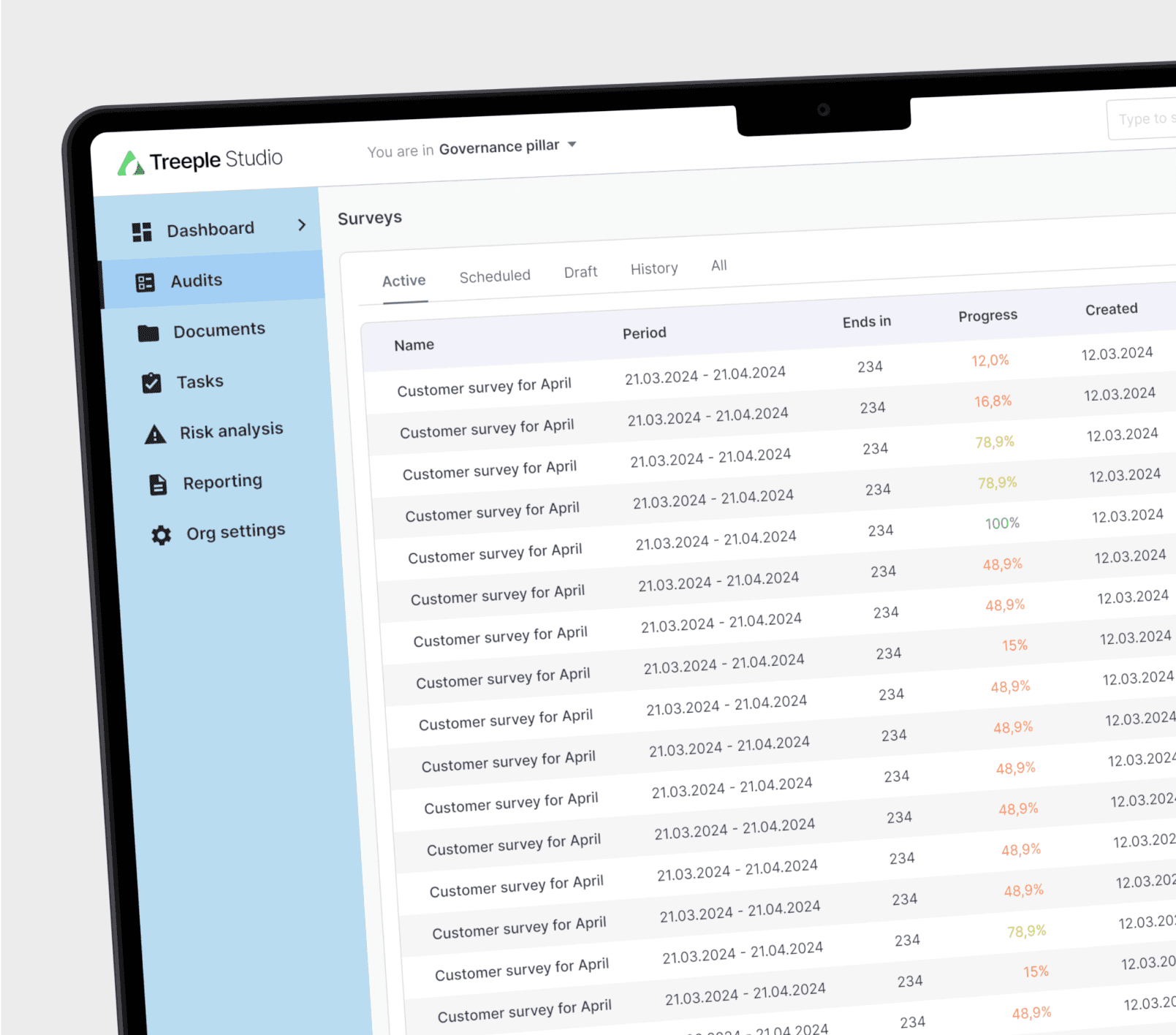Click the 100% progress value

pos(1004,523)
